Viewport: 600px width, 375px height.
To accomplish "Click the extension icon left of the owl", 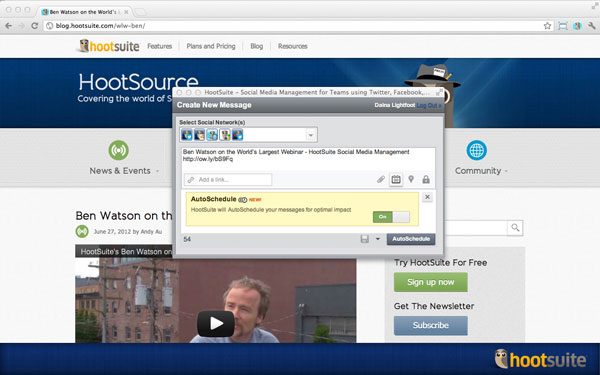I will 562,26.
